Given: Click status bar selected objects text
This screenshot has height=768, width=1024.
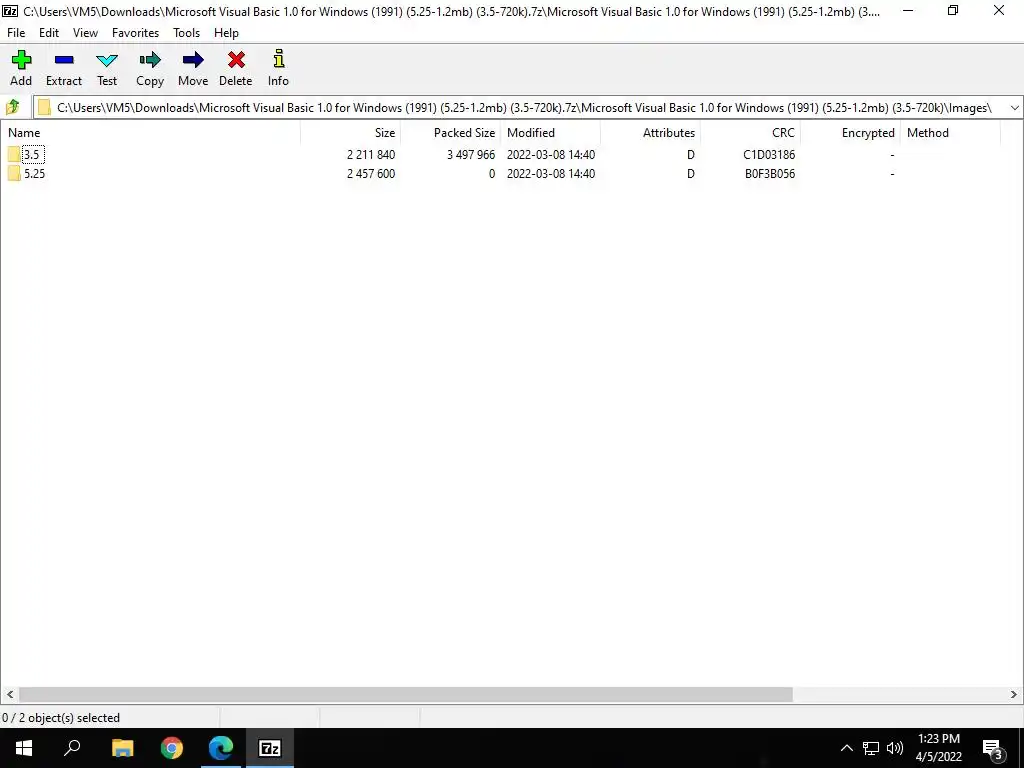Looking at the screenshot, I should coord(61,718).
